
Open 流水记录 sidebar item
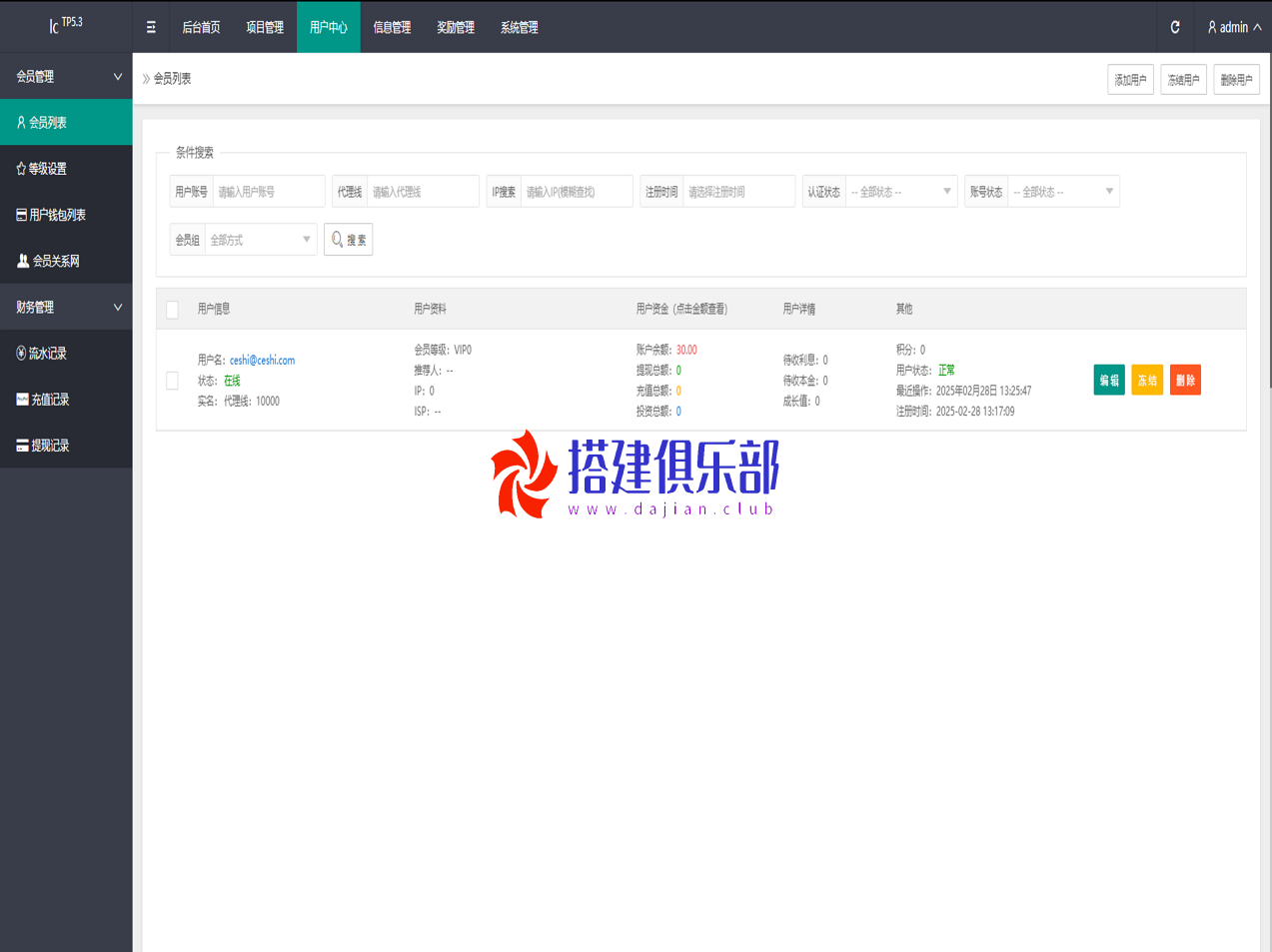[x=66, y=353]
